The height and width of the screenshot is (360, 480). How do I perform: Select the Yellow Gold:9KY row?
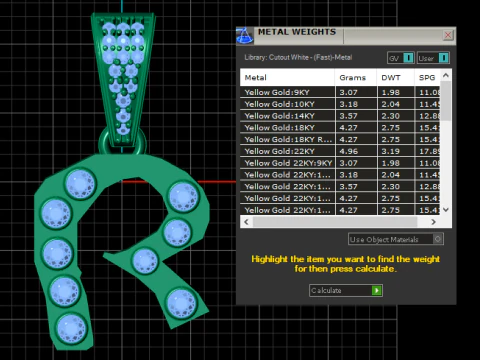pyautogui.click(x=340, y=92)
